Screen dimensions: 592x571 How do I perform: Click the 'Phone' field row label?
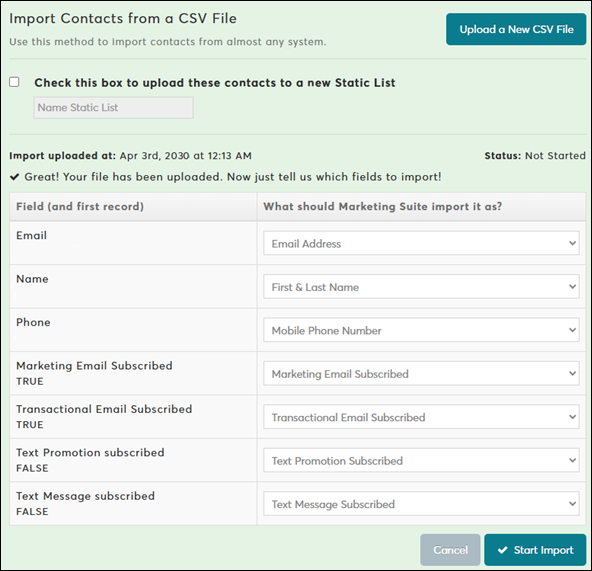click(x=33, y=322)
